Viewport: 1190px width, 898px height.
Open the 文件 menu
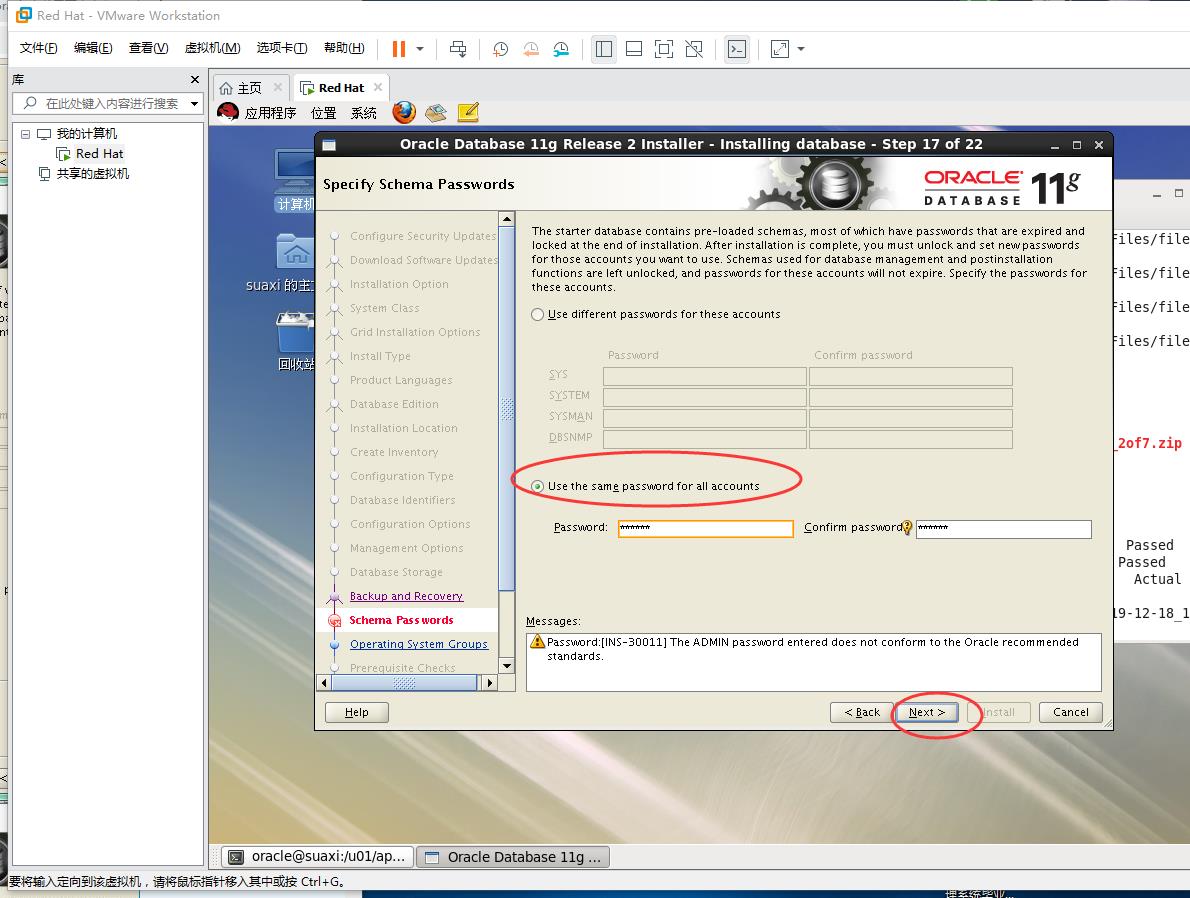[x=38, y=48]
